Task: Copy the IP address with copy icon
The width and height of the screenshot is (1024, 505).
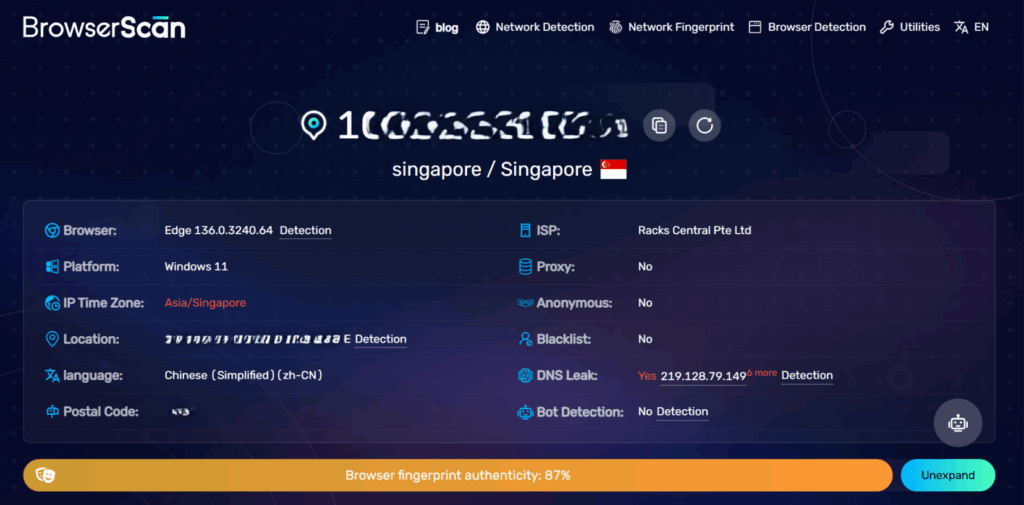Action: pos(660,125)
